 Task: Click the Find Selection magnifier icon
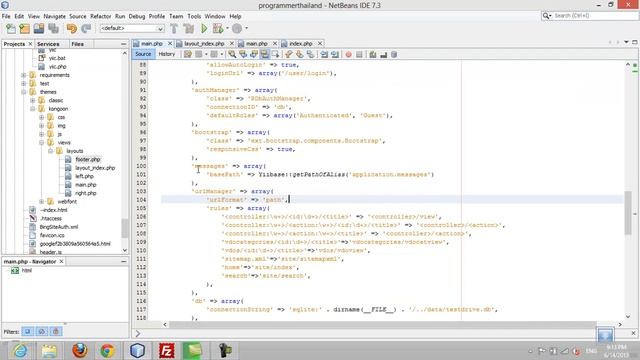coord(232,54)
